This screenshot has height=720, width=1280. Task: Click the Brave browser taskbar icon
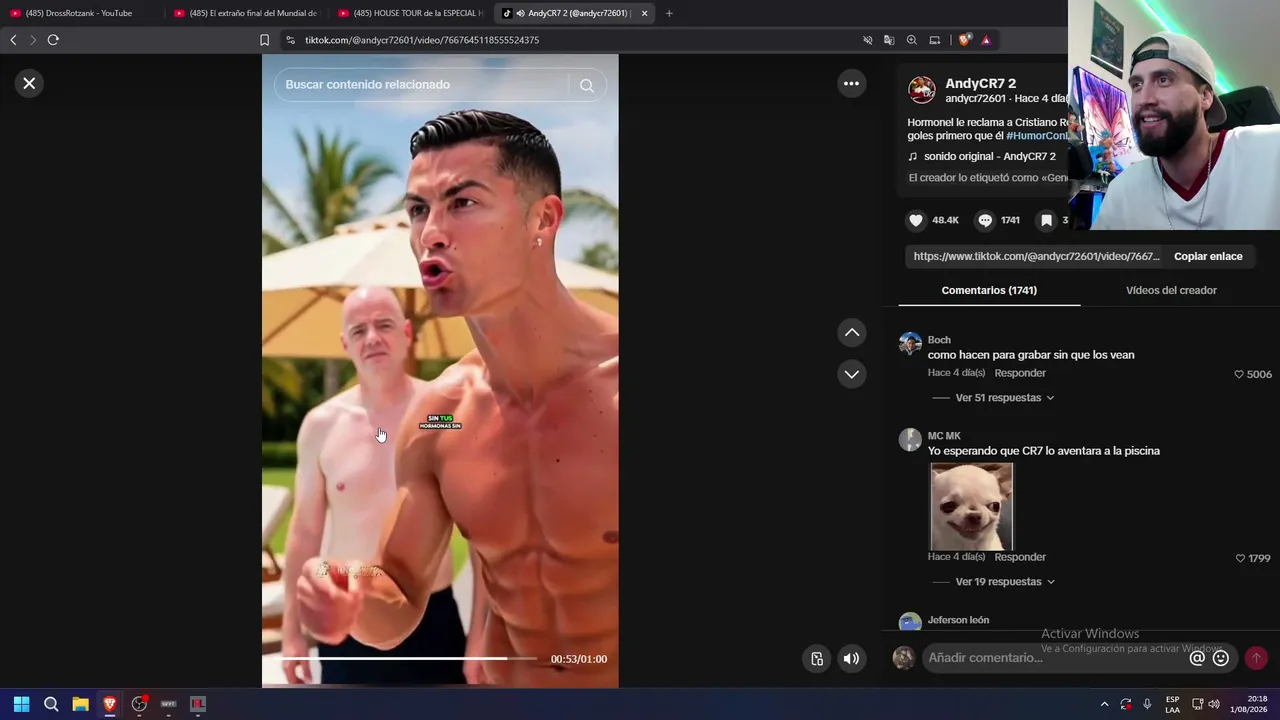(x=110, y=704)
